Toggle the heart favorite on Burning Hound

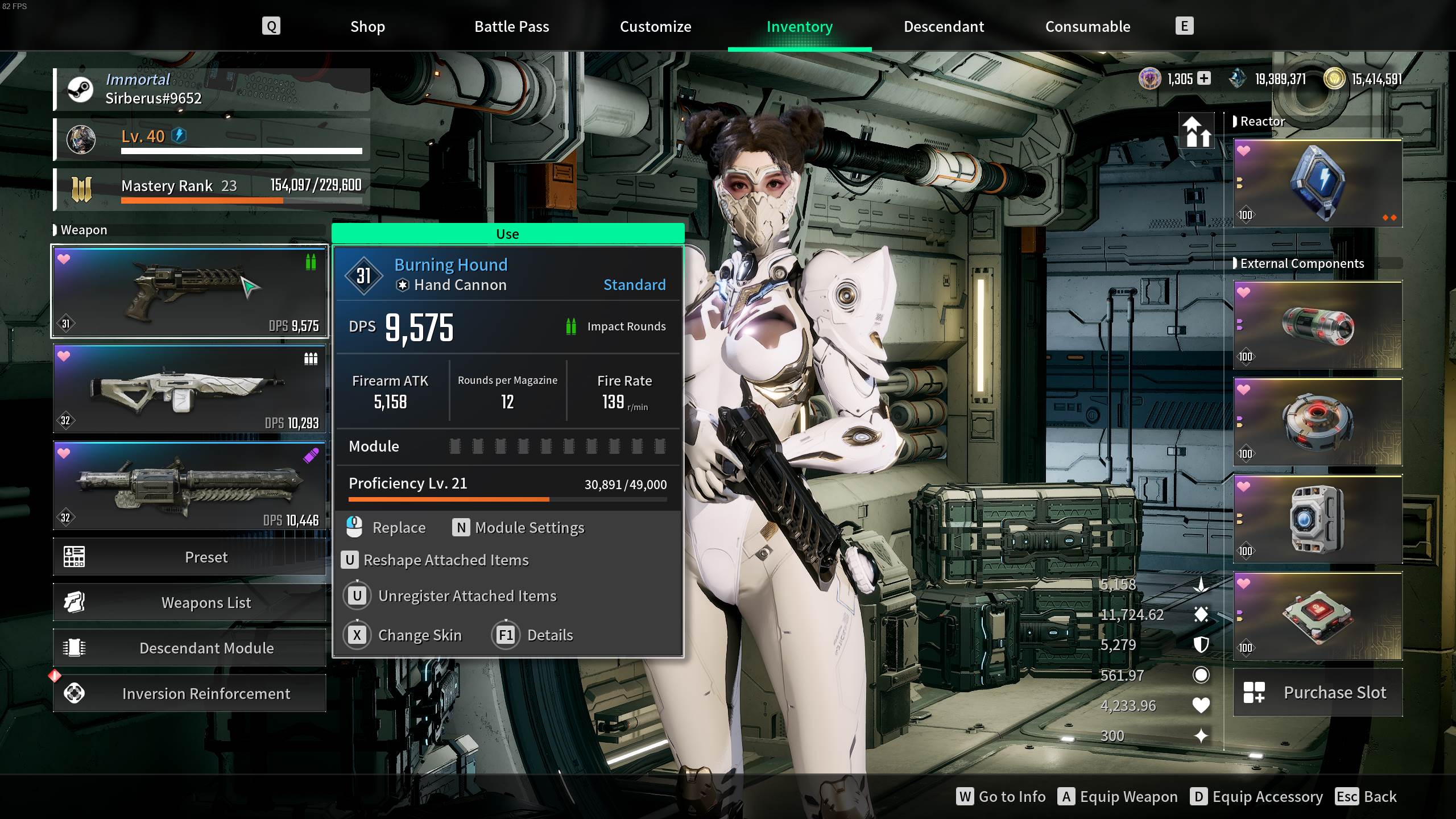[x=64, y=259]
